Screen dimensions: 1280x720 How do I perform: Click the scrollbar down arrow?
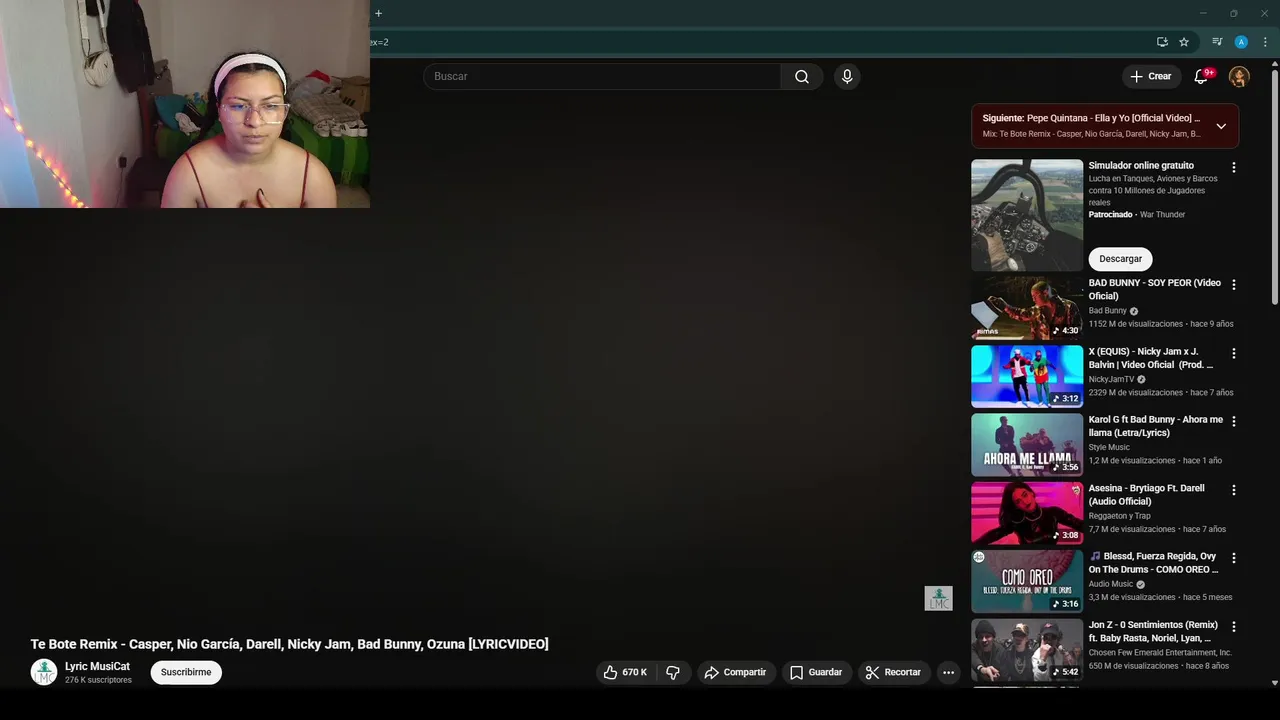coord(1274,683)
